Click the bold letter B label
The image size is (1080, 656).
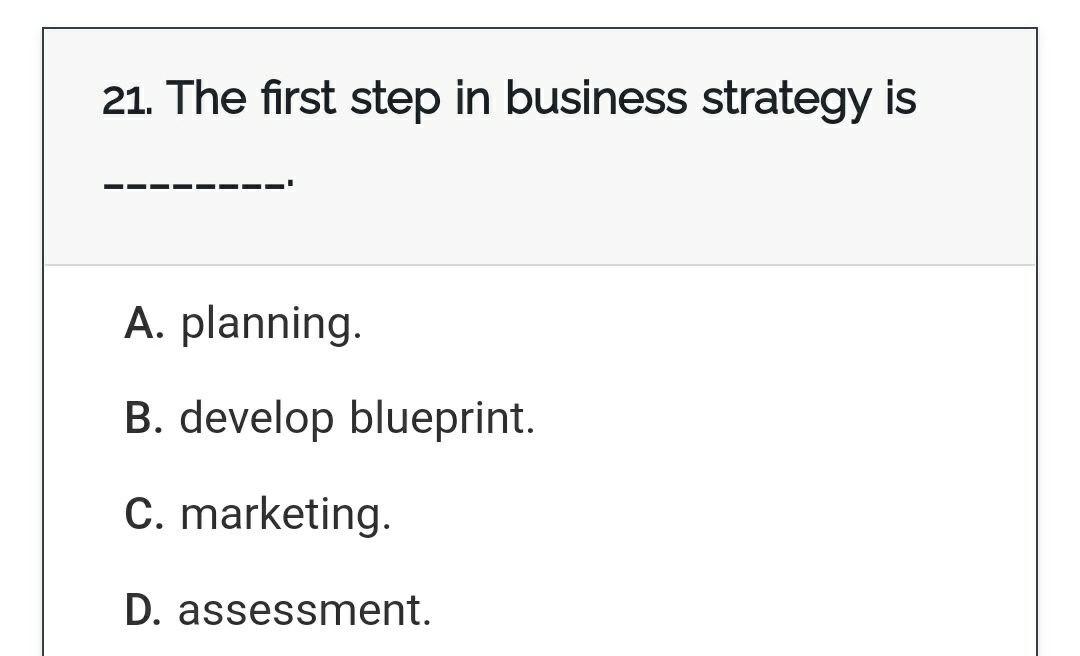[x=143, y=418]
